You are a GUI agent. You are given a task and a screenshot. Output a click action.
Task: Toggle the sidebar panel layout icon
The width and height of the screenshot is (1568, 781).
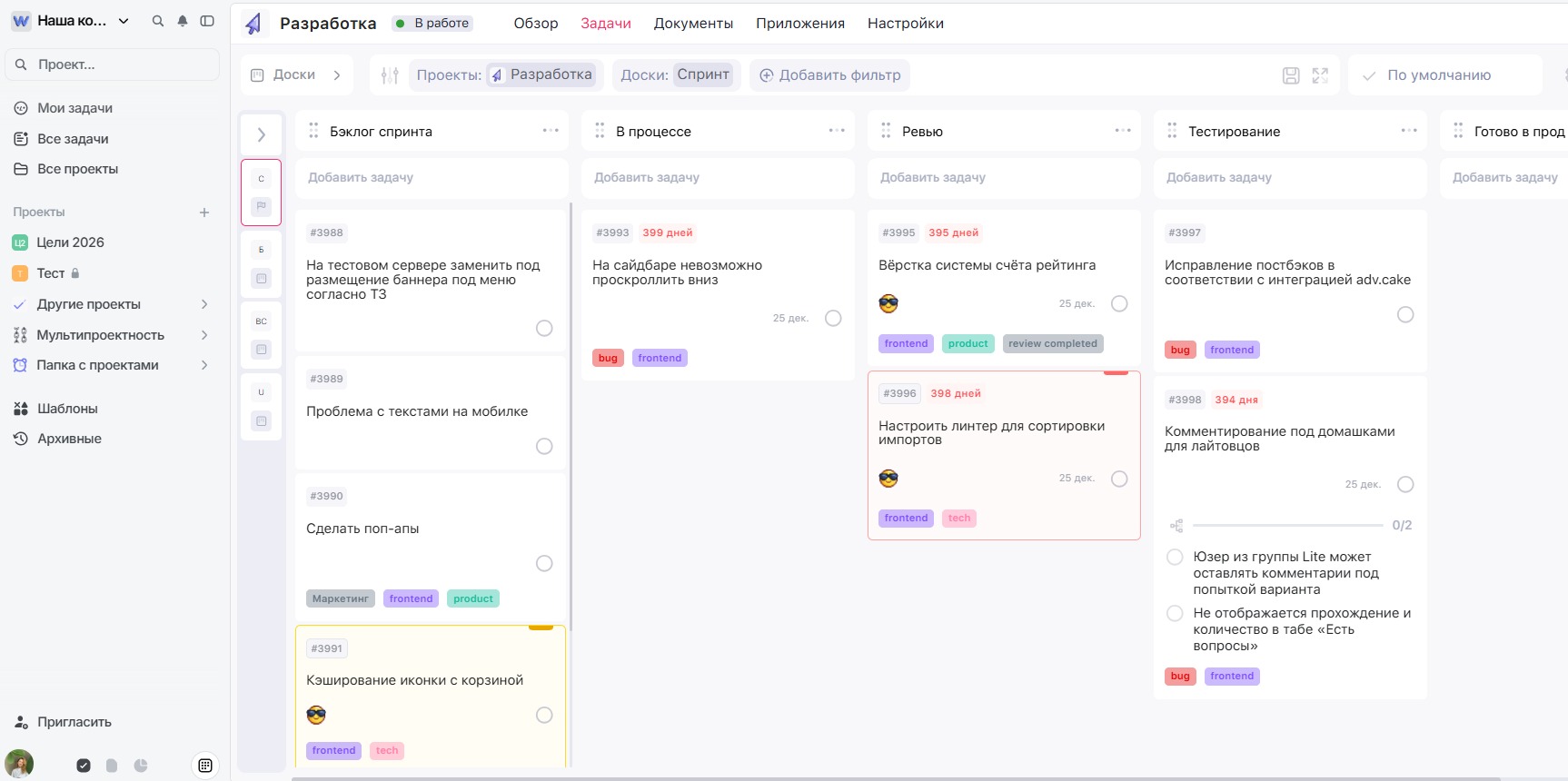207,21
